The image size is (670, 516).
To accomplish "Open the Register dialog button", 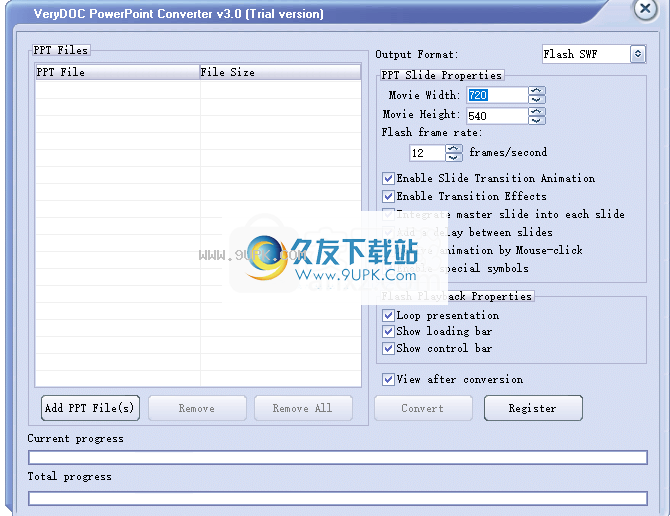I will 533,408.
